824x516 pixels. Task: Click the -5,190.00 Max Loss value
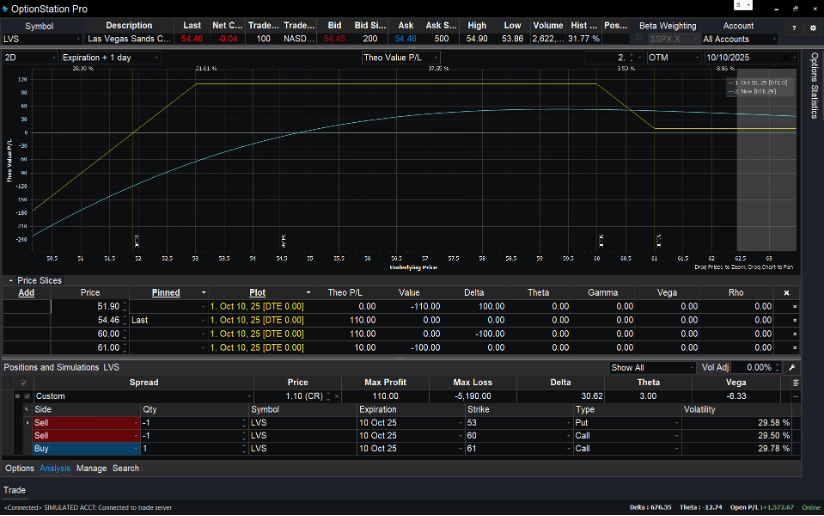coord(472,396)
